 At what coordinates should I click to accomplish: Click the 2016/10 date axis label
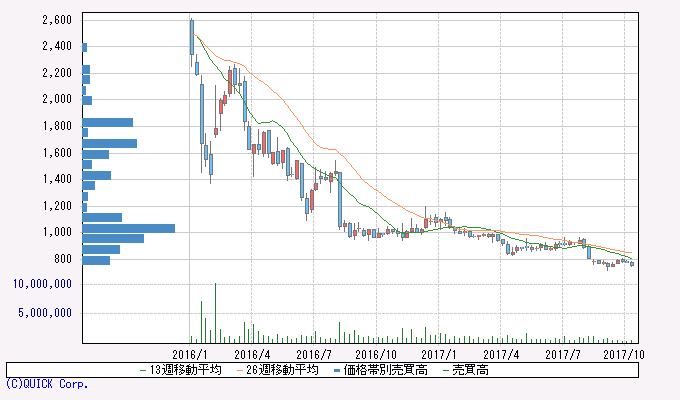pyautogui.click(x=376, y=355)
